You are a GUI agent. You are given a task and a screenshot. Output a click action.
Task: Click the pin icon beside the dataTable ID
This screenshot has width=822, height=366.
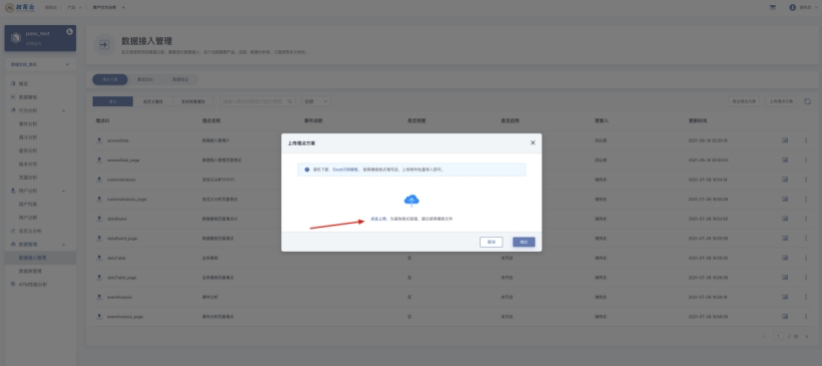99,258
